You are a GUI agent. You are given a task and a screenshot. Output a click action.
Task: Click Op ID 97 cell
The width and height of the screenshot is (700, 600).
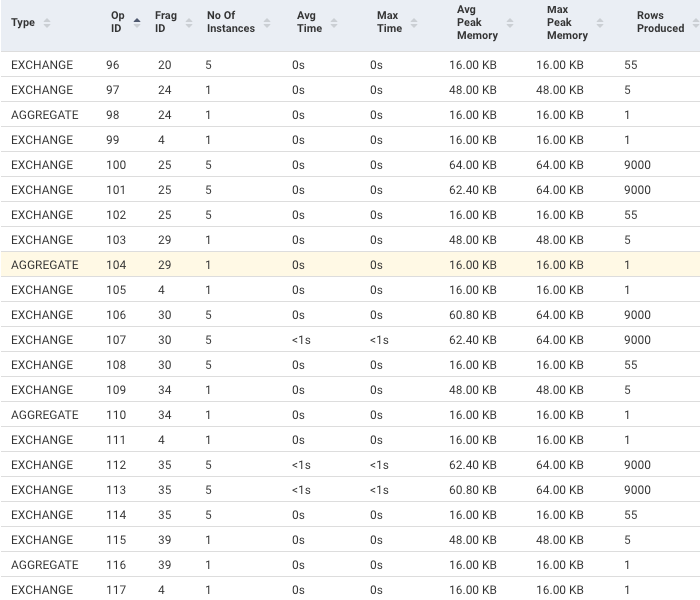coord(112,90)
